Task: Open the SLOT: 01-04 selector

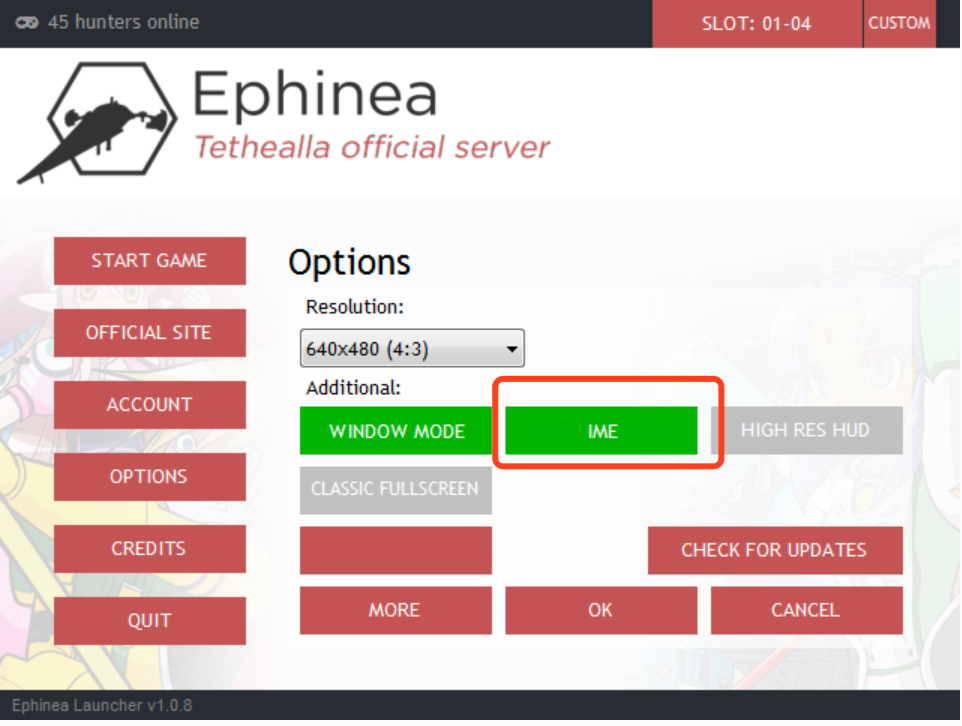Action: pyautogui.click(x=756, y=24)
